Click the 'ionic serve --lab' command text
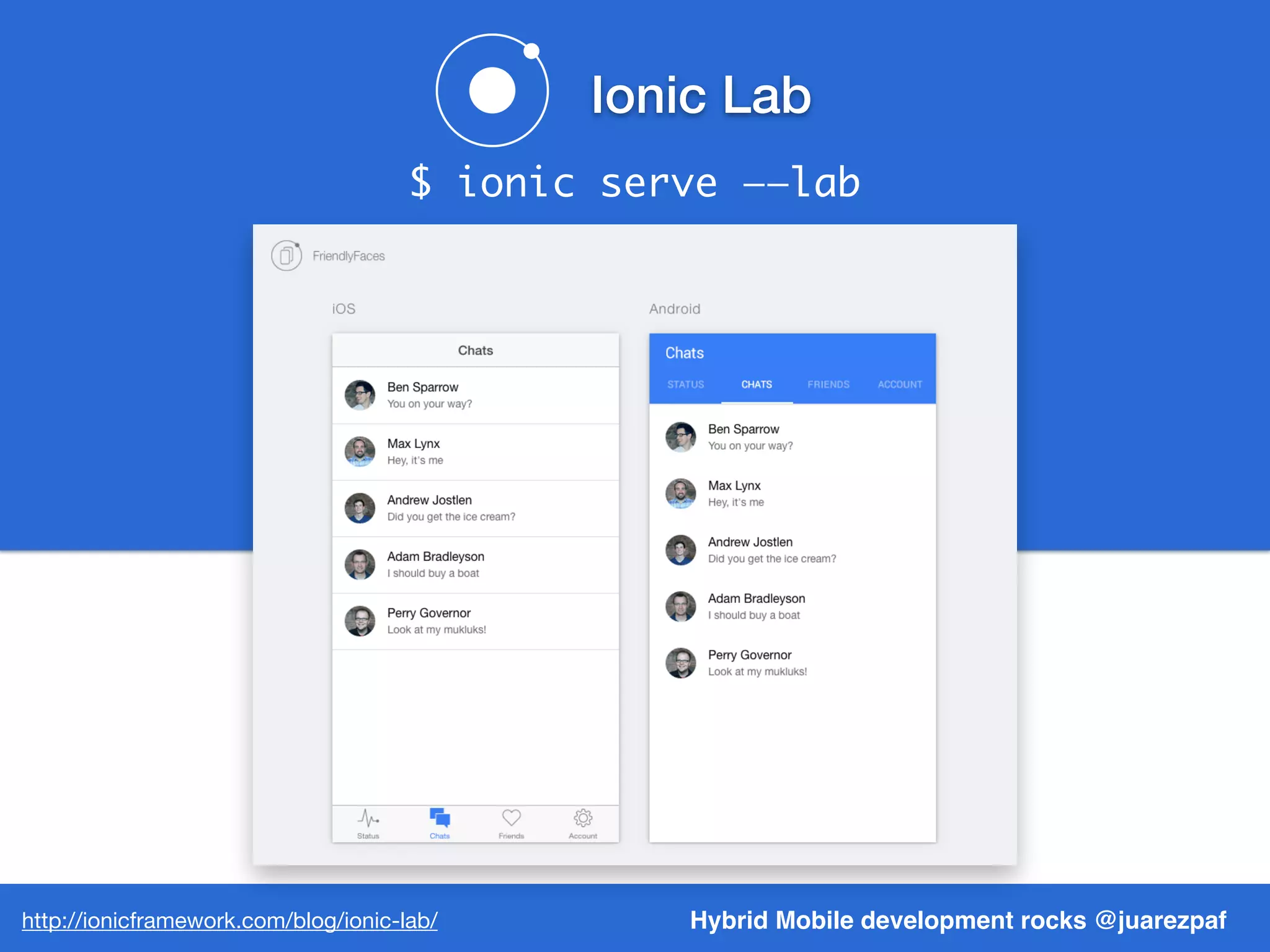The image size is (1270, 952). pyautogui.click(x=635, y=182)
